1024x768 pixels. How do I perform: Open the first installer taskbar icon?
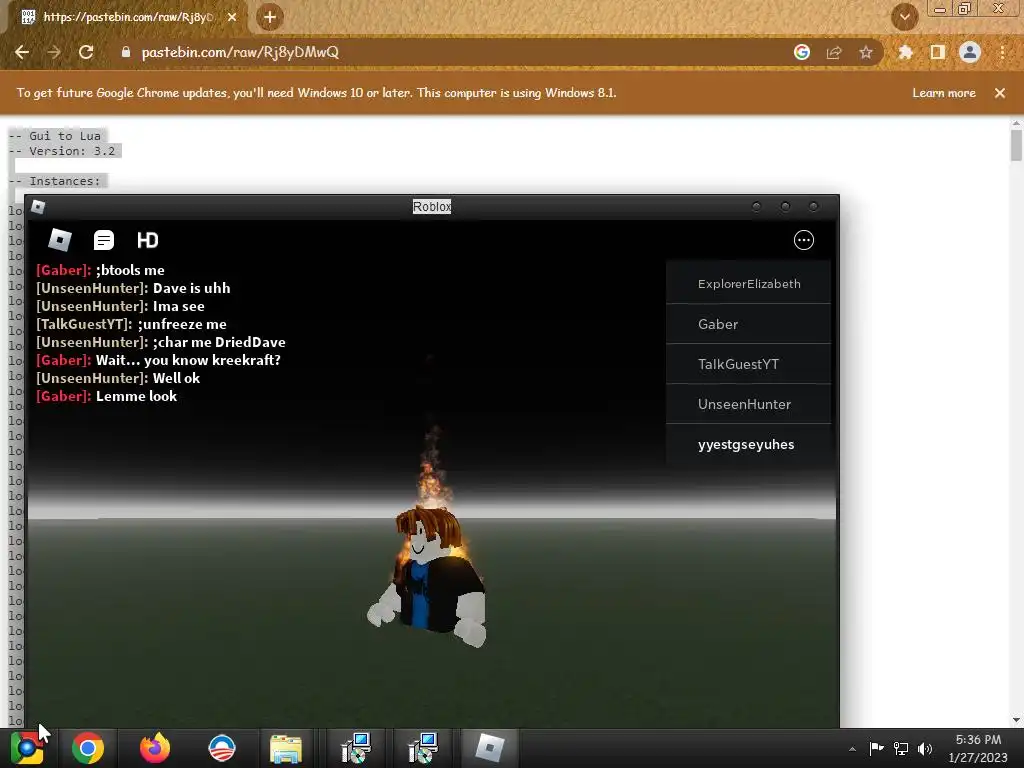[x=357, y=748]
